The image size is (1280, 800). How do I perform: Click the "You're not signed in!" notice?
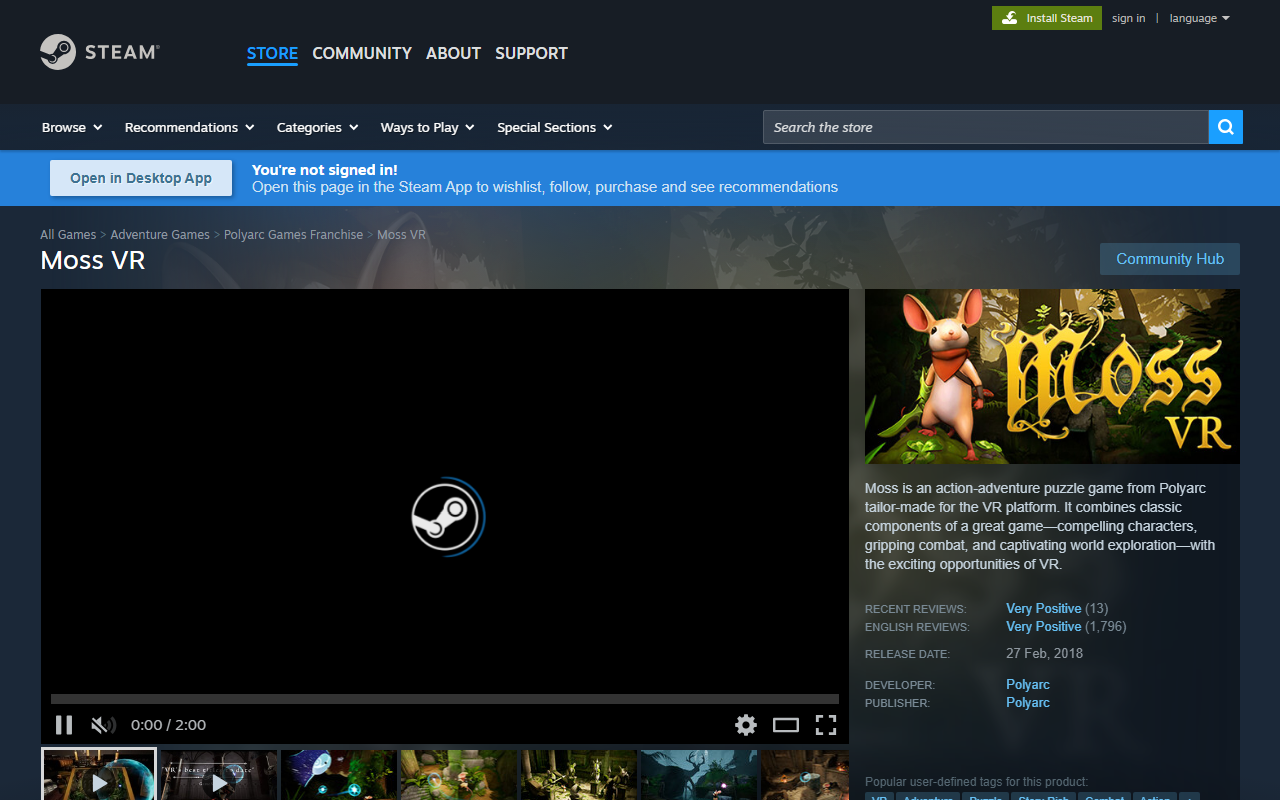pos(325,170)
